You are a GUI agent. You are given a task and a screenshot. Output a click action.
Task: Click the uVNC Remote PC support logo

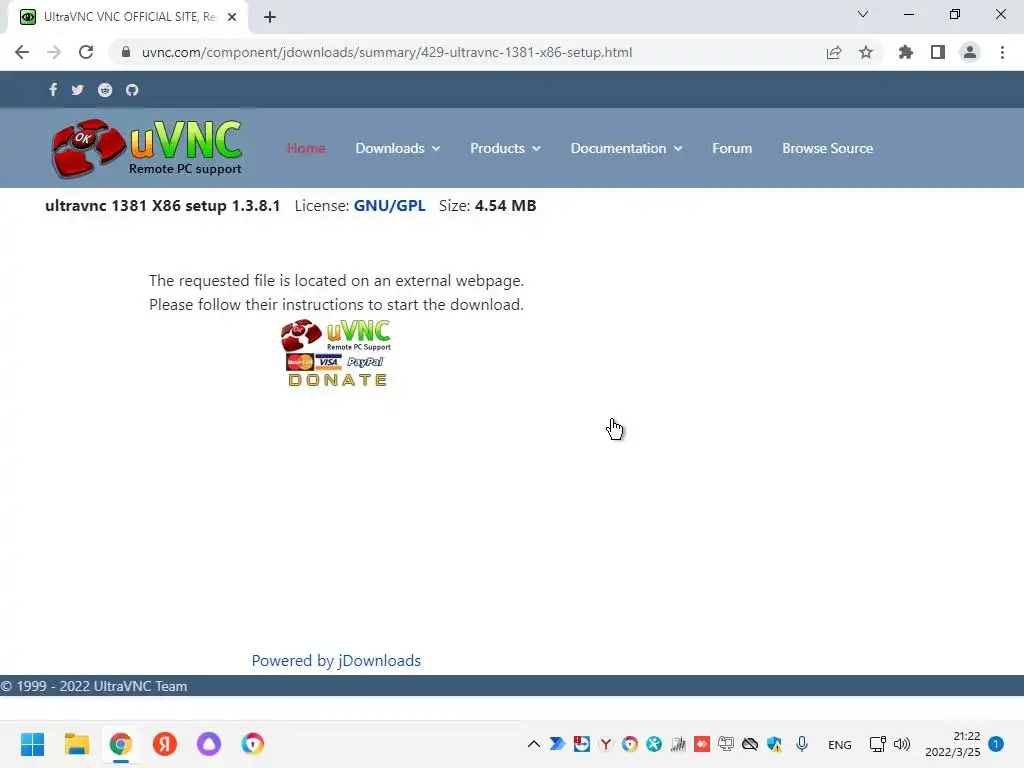[x=147, y=148]
